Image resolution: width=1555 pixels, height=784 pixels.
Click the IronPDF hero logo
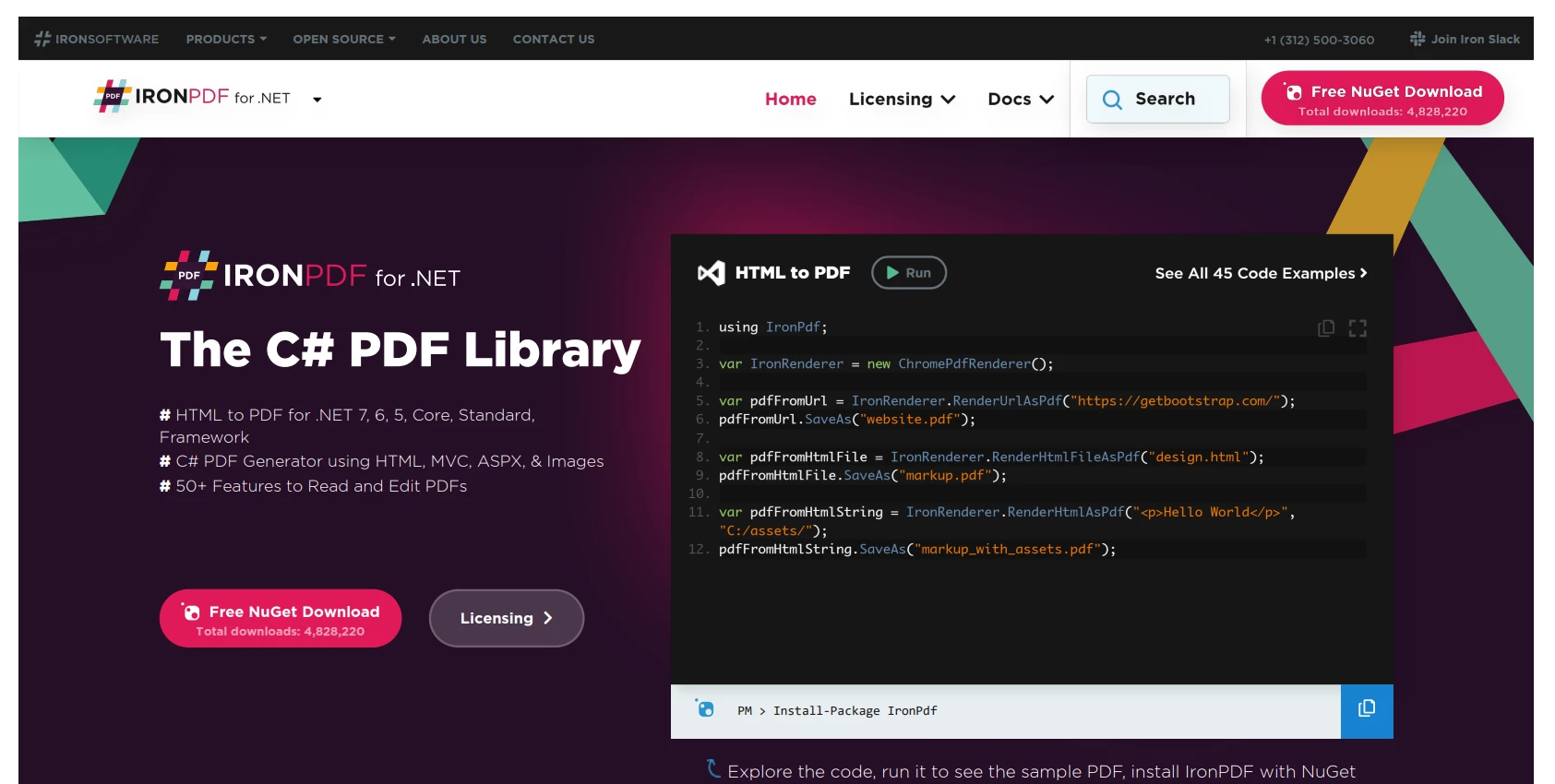[310, 276]
